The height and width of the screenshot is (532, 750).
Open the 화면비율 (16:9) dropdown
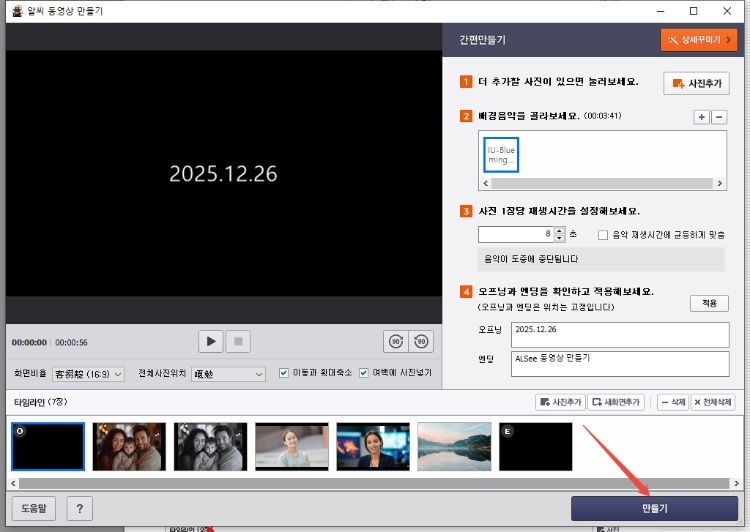(x=89, y=373)
